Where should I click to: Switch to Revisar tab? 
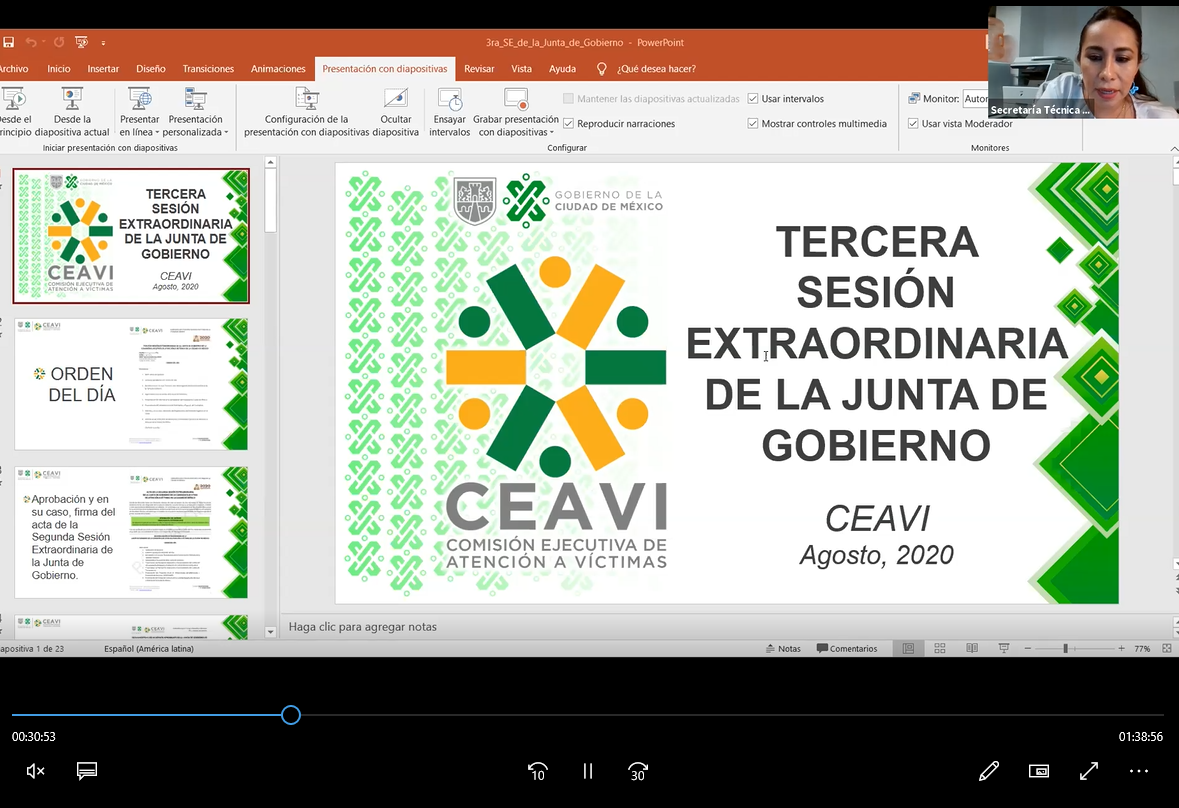point(479,68)
